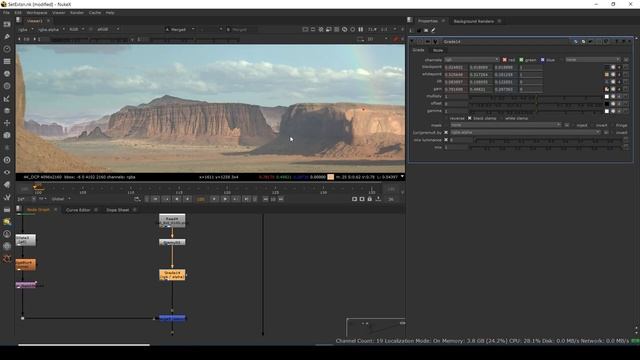Open the 3D nodes menu icon

(7, 135)
